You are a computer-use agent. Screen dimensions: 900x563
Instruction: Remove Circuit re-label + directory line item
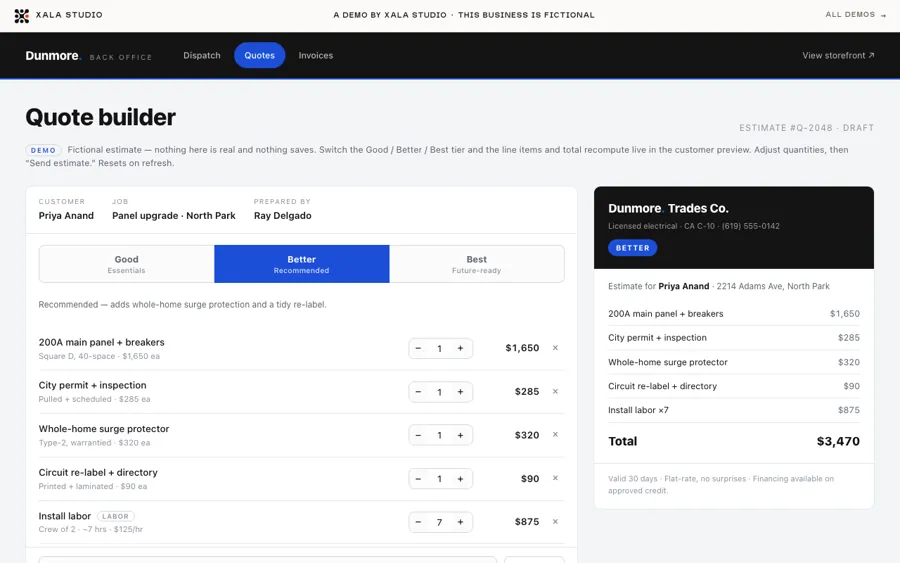pyautogui.click(x=555, y=478)
